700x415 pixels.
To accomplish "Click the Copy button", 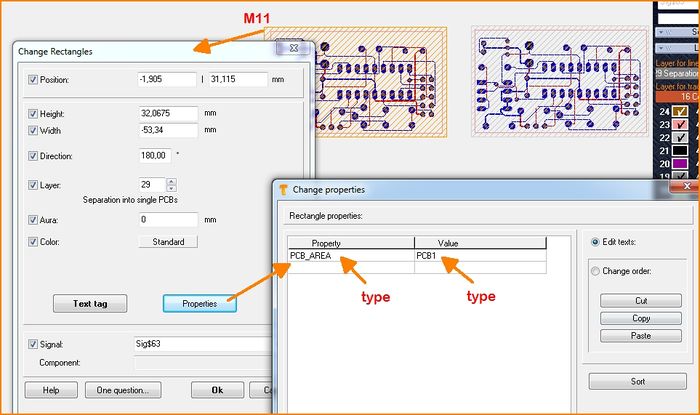I will 640,318.
